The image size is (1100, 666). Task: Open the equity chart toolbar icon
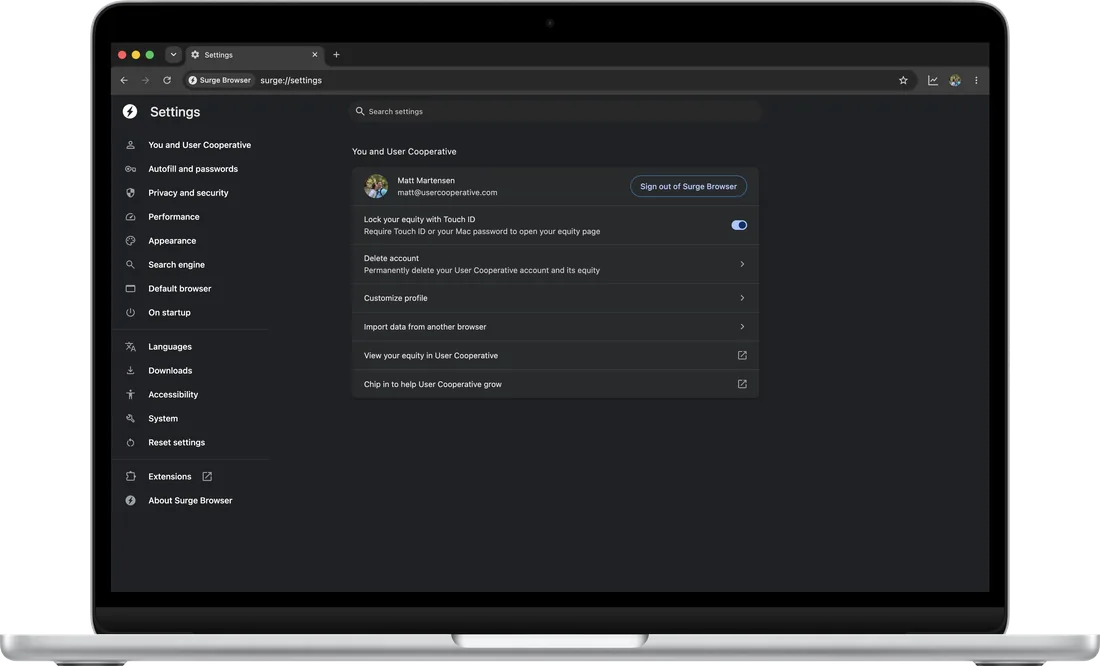(x=932, y=81)
